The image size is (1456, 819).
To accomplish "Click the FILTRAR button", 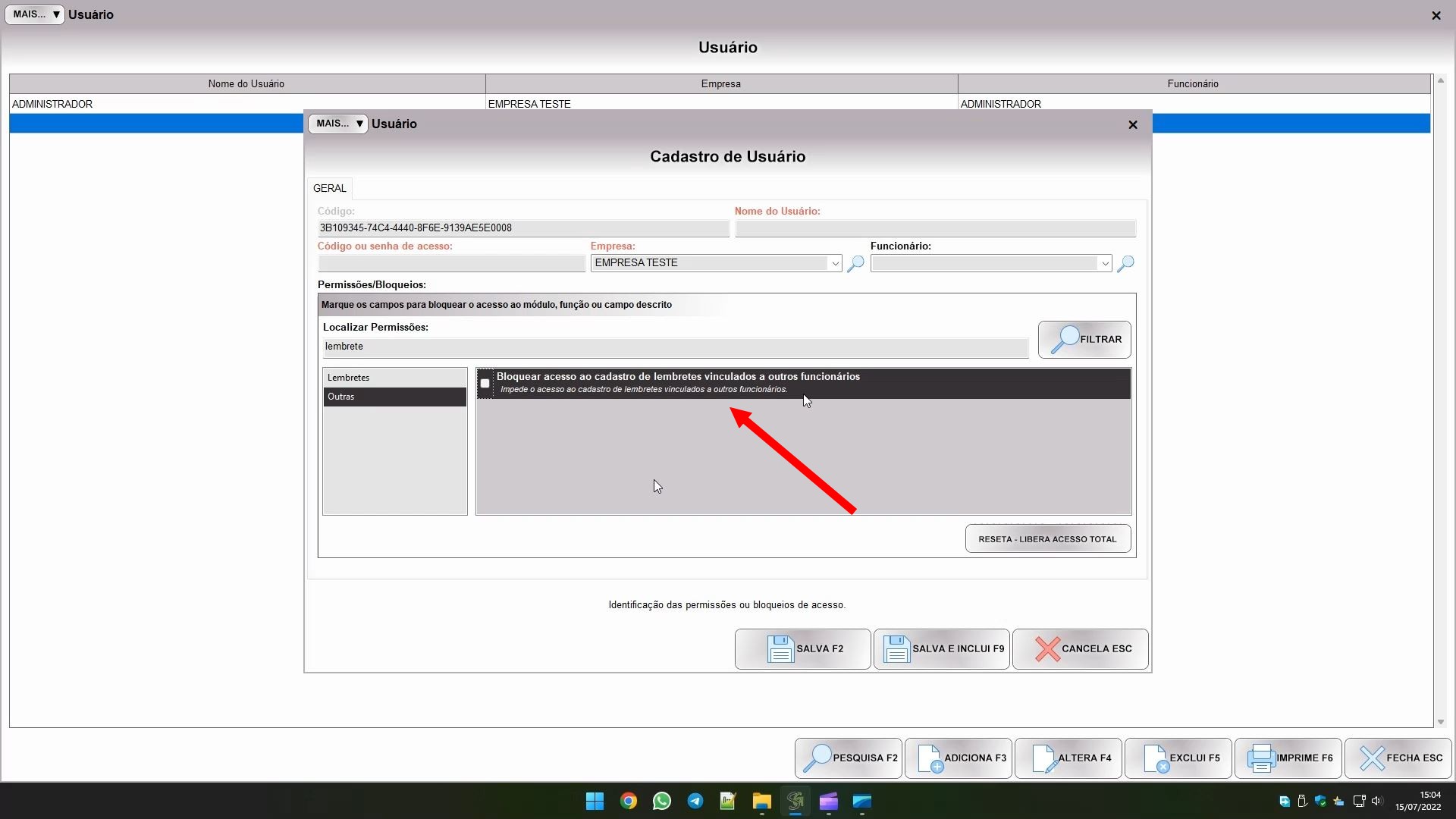I will (x=1084, y=339).
